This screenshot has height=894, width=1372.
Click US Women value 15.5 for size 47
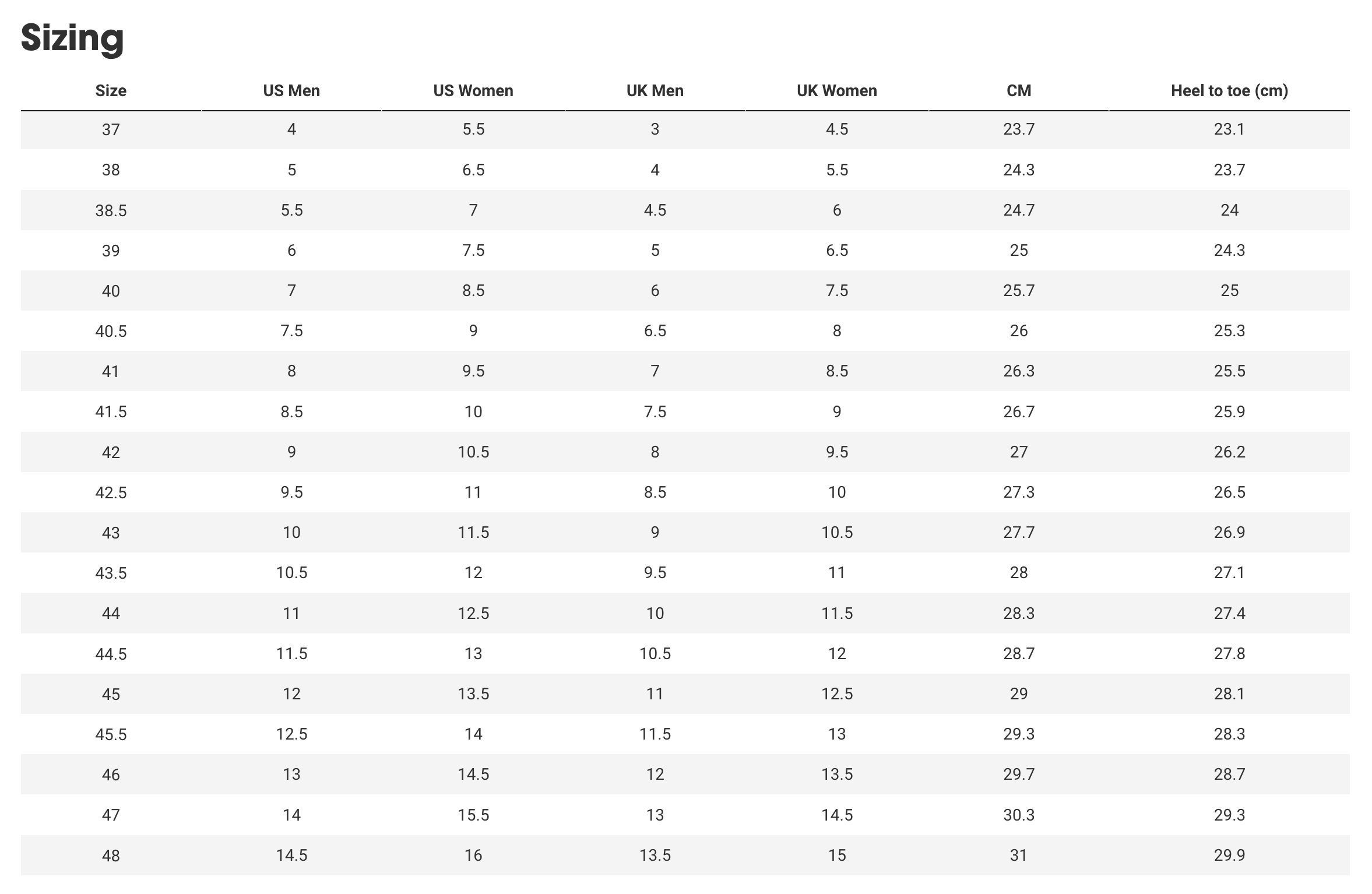coord(473,815)
